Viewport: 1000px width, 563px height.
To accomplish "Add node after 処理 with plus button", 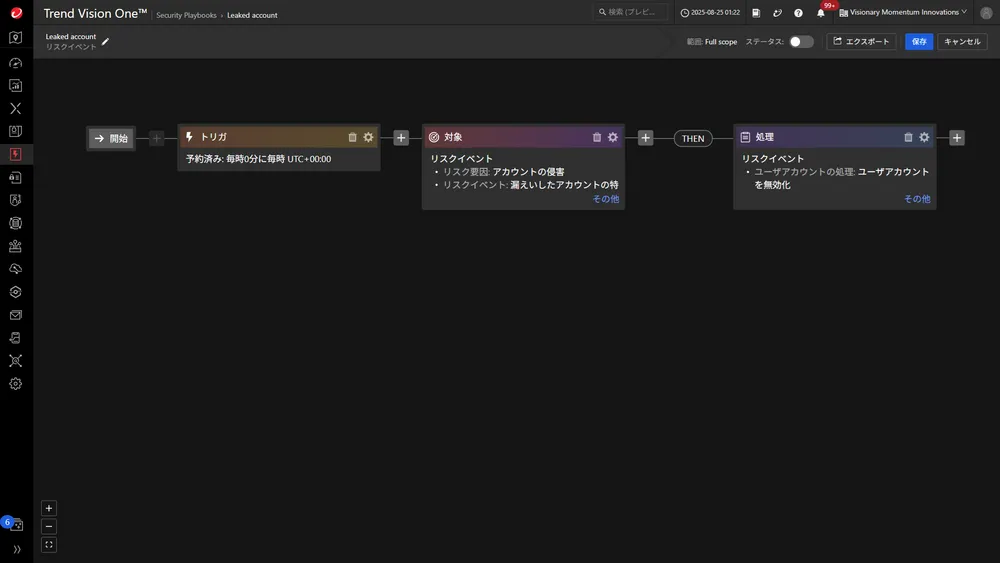I will pyautogui.click(x=957, y=138).
